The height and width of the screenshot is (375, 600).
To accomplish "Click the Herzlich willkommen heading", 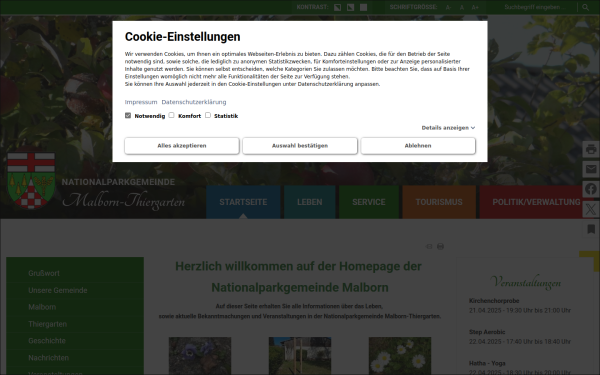I will click(x=298, y=277).
